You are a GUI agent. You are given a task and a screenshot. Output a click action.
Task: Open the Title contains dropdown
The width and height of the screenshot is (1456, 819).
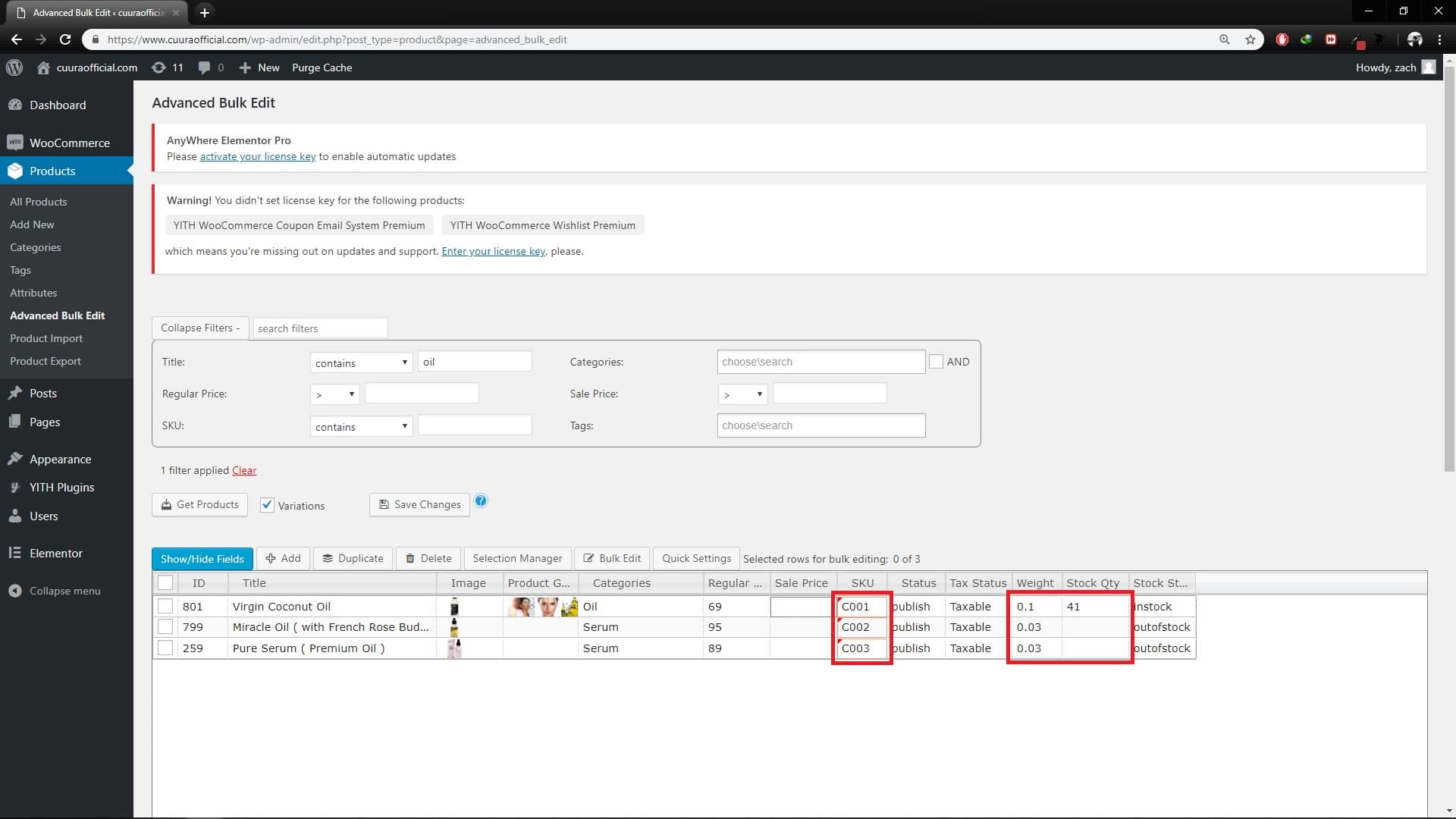click(x=361, y=362)
